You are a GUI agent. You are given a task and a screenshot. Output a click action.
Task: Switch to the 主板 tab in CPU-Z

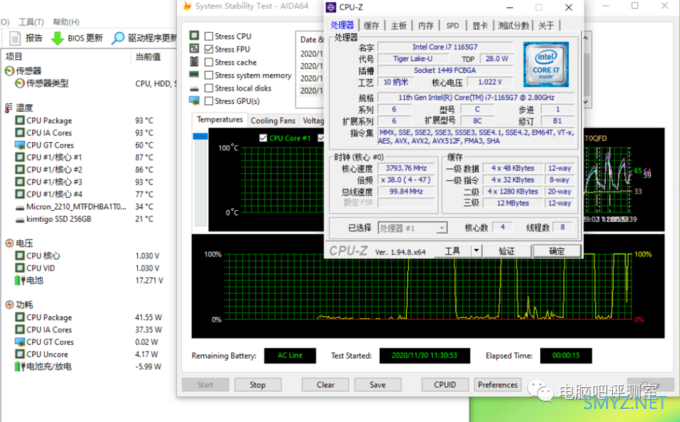pyautogui.click(x=399, y=26)
